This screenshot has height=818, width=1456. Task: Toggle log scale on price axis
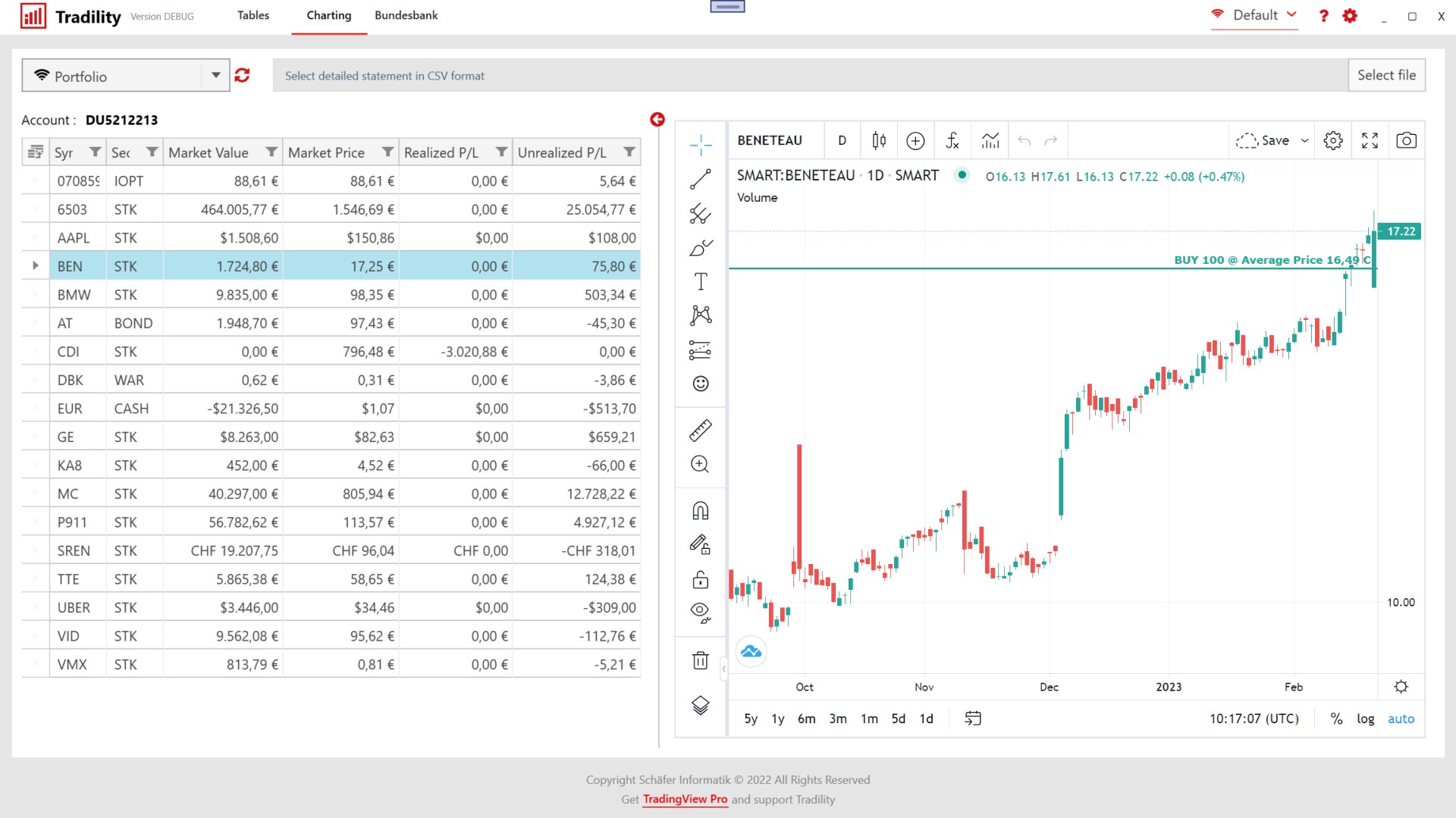(1366, 719)
